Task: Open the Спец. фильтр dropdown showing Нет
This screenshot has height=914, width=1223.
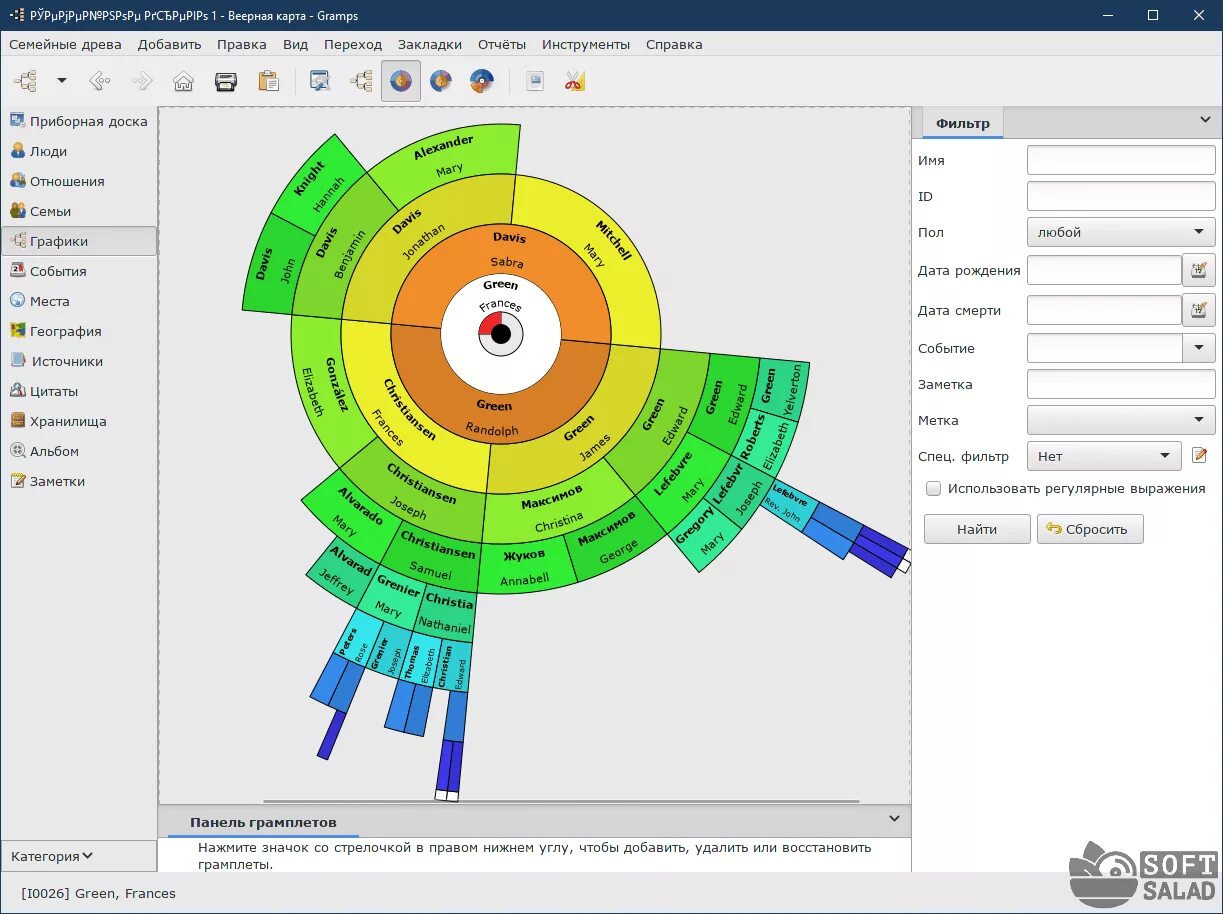Action: (1104, 456)
